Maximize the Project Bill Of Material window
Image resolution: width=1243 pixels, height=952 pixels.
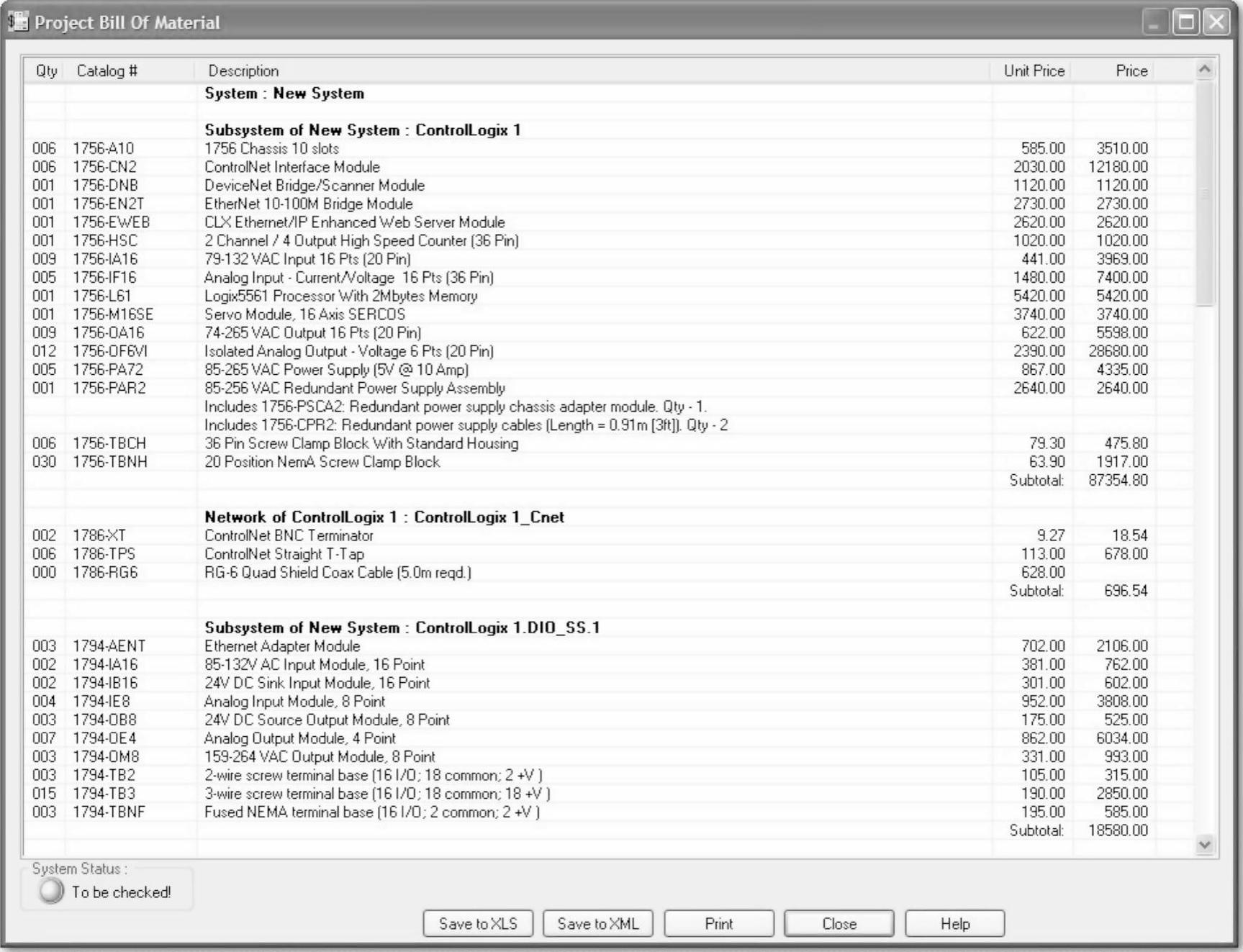(x=1185, y=22)
